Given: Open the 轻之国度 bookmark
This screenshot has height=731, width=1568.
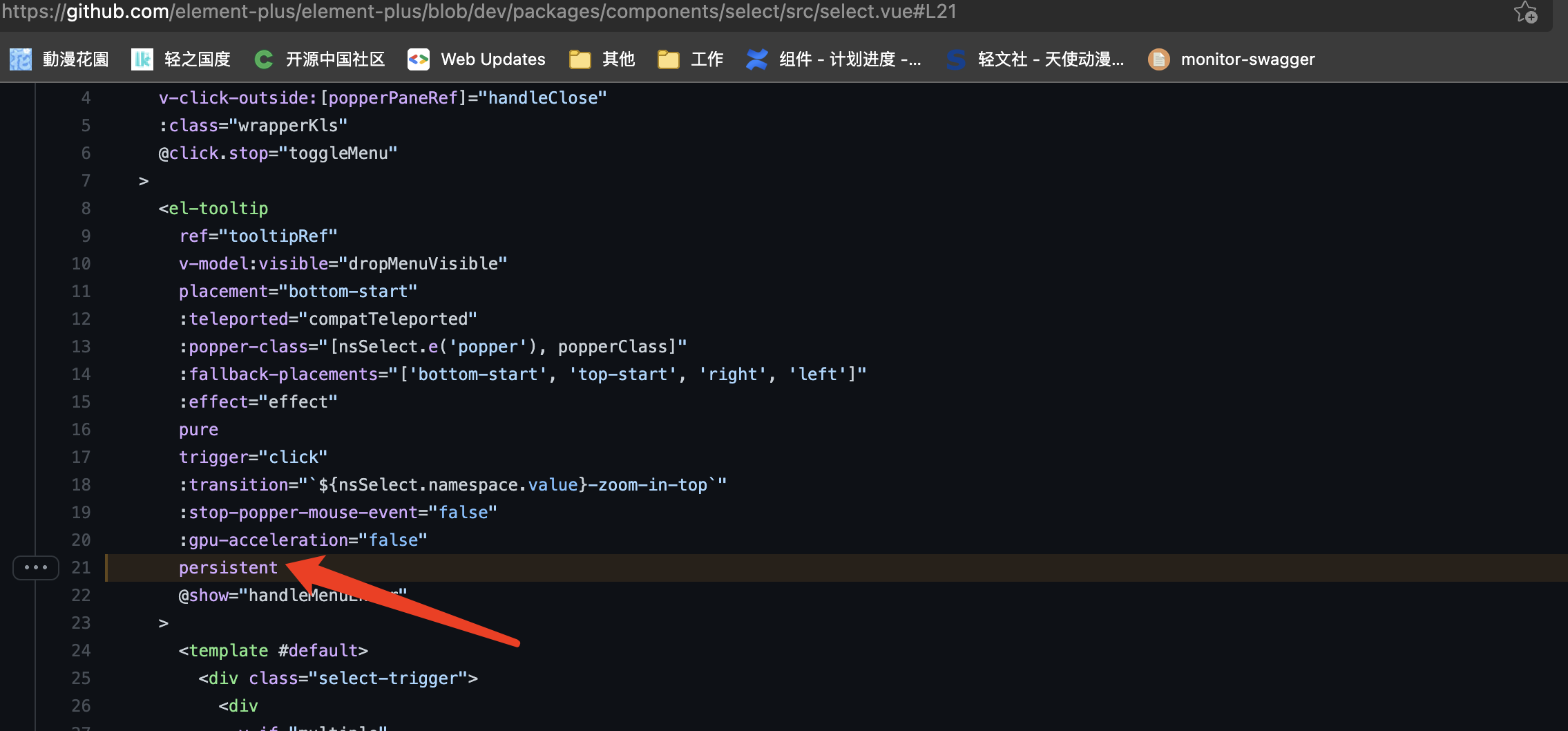Looking at the screenshot, I should click(195, 59).
